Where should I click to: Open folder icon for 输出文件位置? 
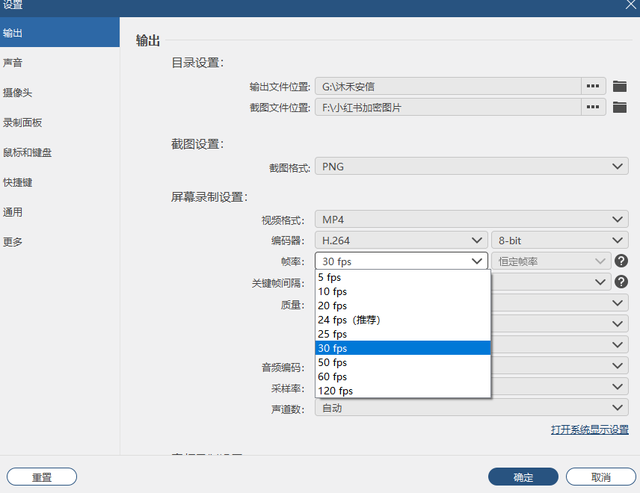coord(619,87)
